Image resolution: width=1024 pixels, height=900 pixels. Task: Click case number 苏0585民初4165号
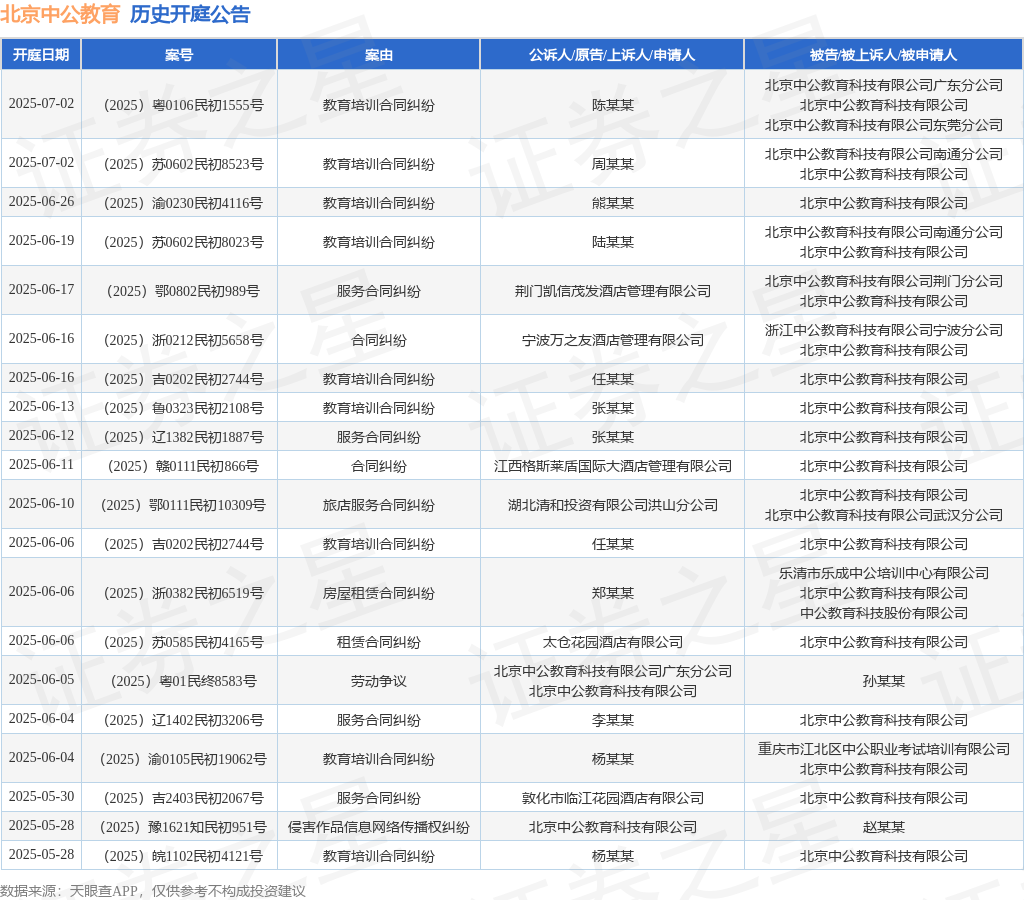tap(184, 642)
